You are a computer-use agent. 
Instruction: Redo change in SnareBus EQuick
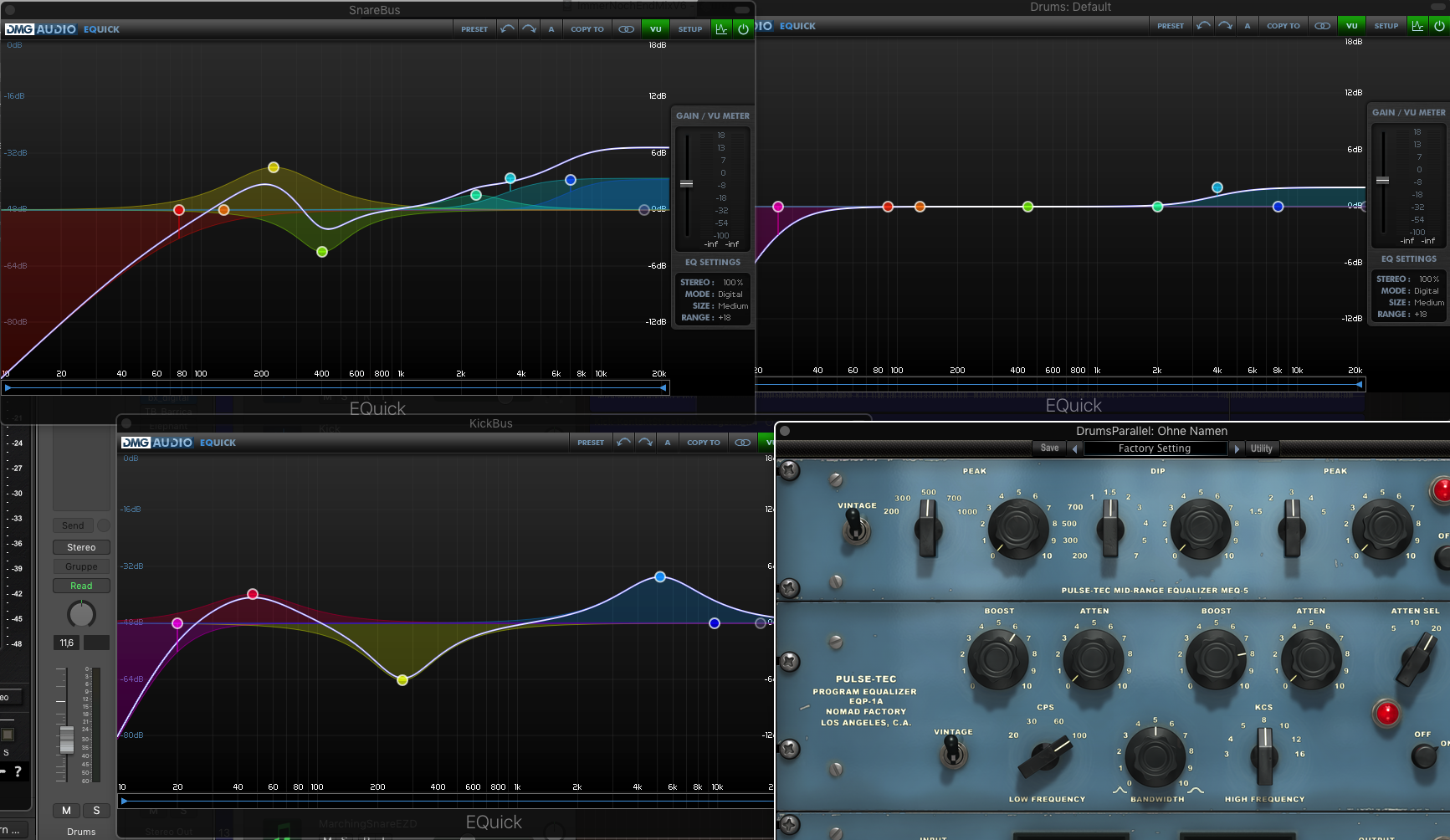[x=529, y=28]
